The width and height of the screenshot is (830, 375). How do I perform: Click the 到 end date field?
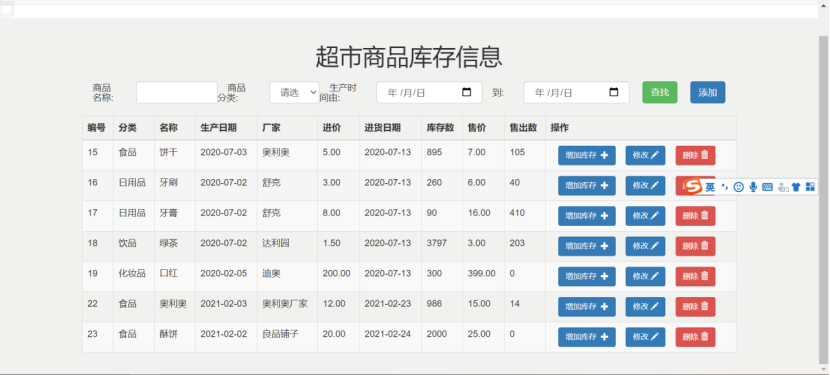coord(576,92)
